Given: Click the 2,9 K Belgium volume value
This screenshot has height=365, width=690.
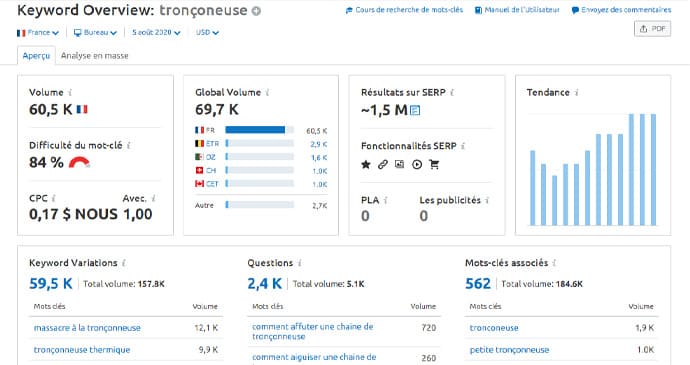Looking at the screenshot, I should tap(319, 144).
